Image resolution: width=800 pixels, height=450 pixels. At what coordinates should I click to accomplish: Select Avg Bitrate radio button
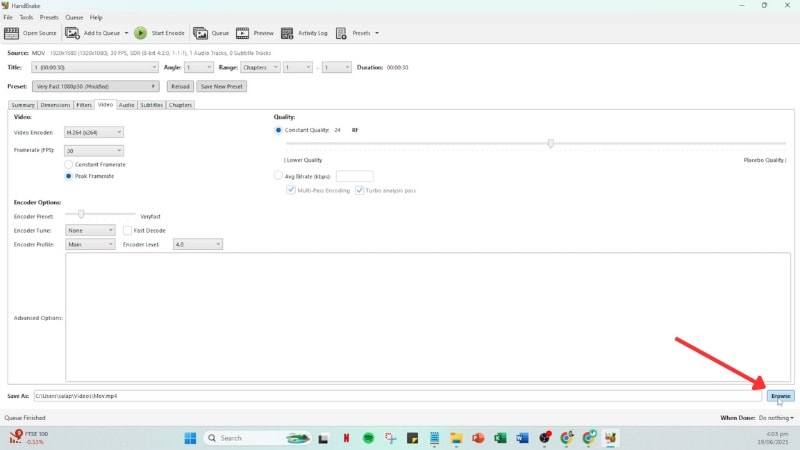(x=278, y=176)
